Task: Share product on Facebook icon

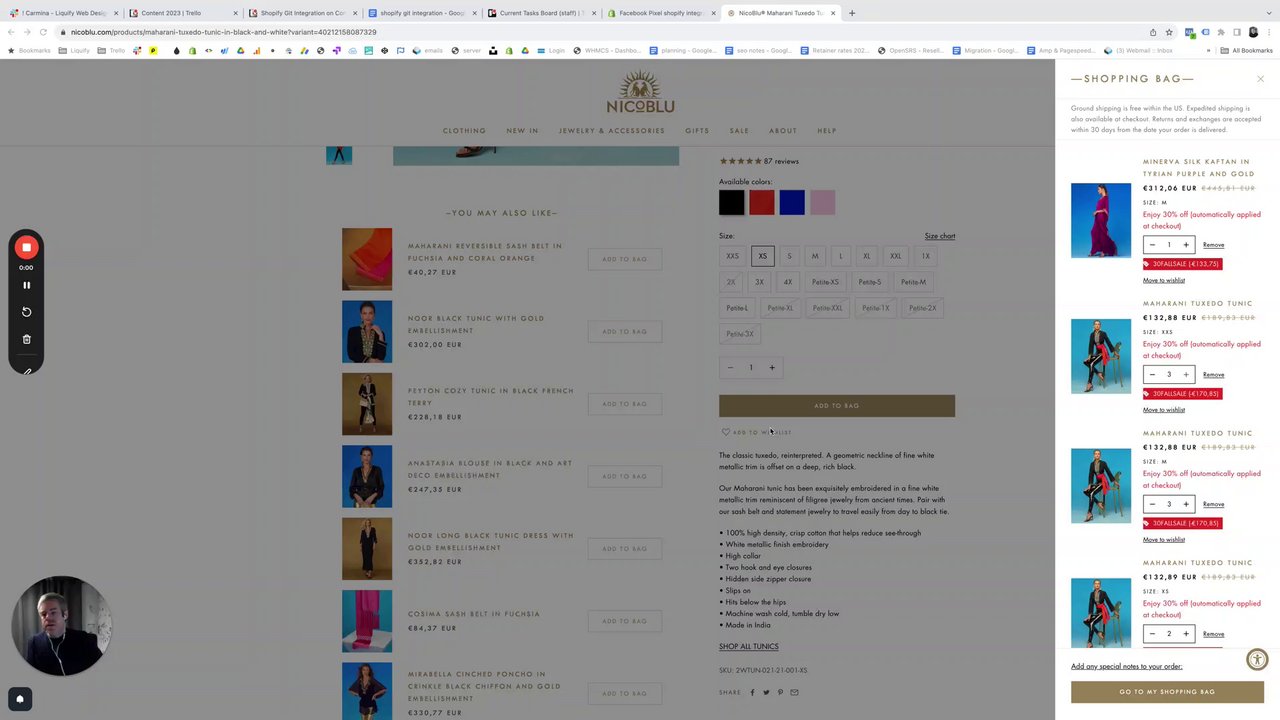Action: click(x=753, y=692)
